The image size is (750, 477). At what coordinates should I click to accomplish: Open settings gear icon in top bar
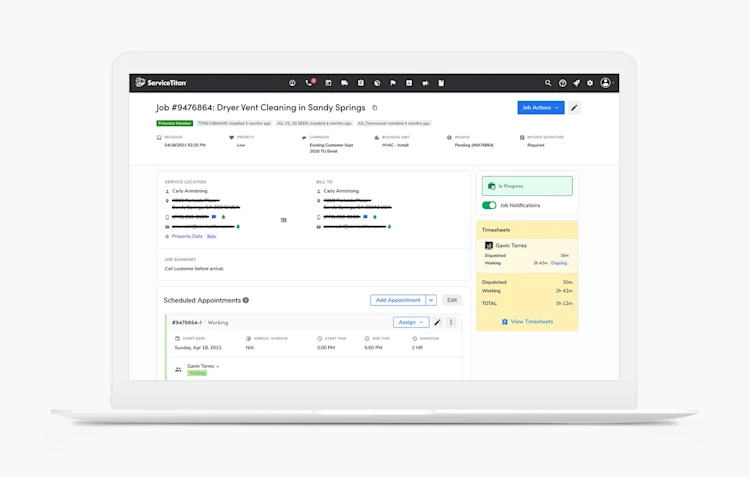click(590, 83)
